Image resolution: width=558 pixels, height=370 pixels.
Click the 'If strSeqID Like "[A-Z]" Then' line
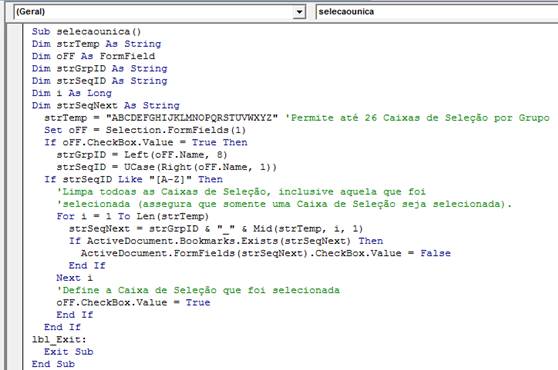pyautogui.click(x=133, y=179)
